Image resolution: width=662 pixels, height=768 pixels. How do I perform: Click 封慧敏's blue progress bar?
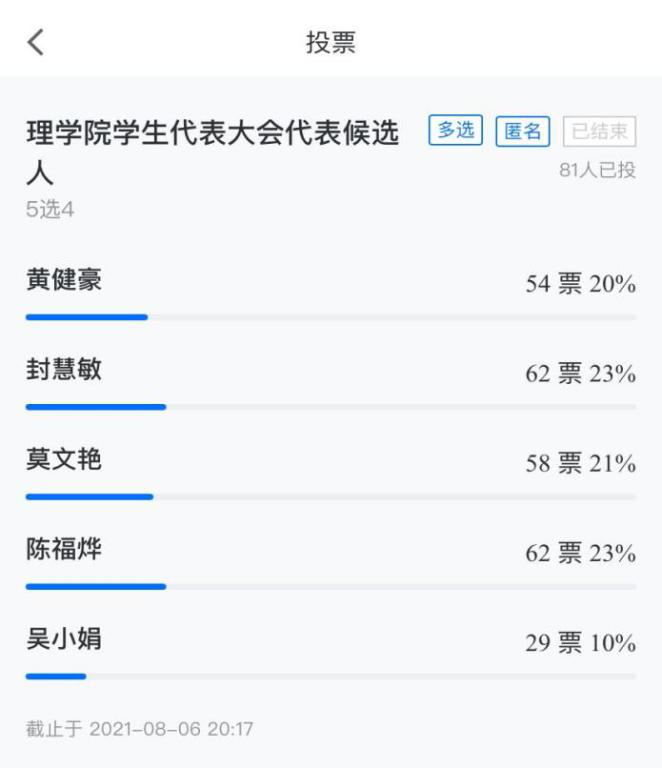pos(96,407)
